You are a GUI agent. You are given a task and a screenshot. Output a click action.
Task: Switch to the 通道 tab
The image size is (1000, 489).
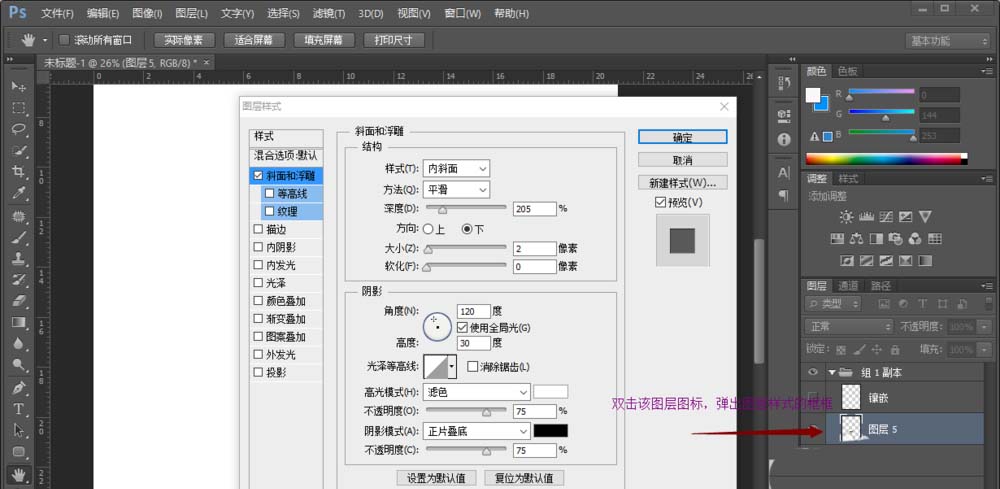848,285
